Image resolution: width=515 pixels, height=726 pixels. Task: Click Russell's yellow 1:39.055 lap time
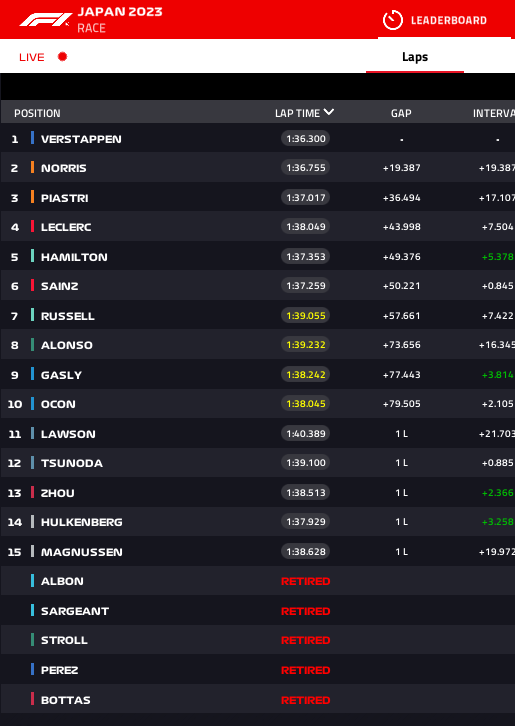click(x=306, y=315)
